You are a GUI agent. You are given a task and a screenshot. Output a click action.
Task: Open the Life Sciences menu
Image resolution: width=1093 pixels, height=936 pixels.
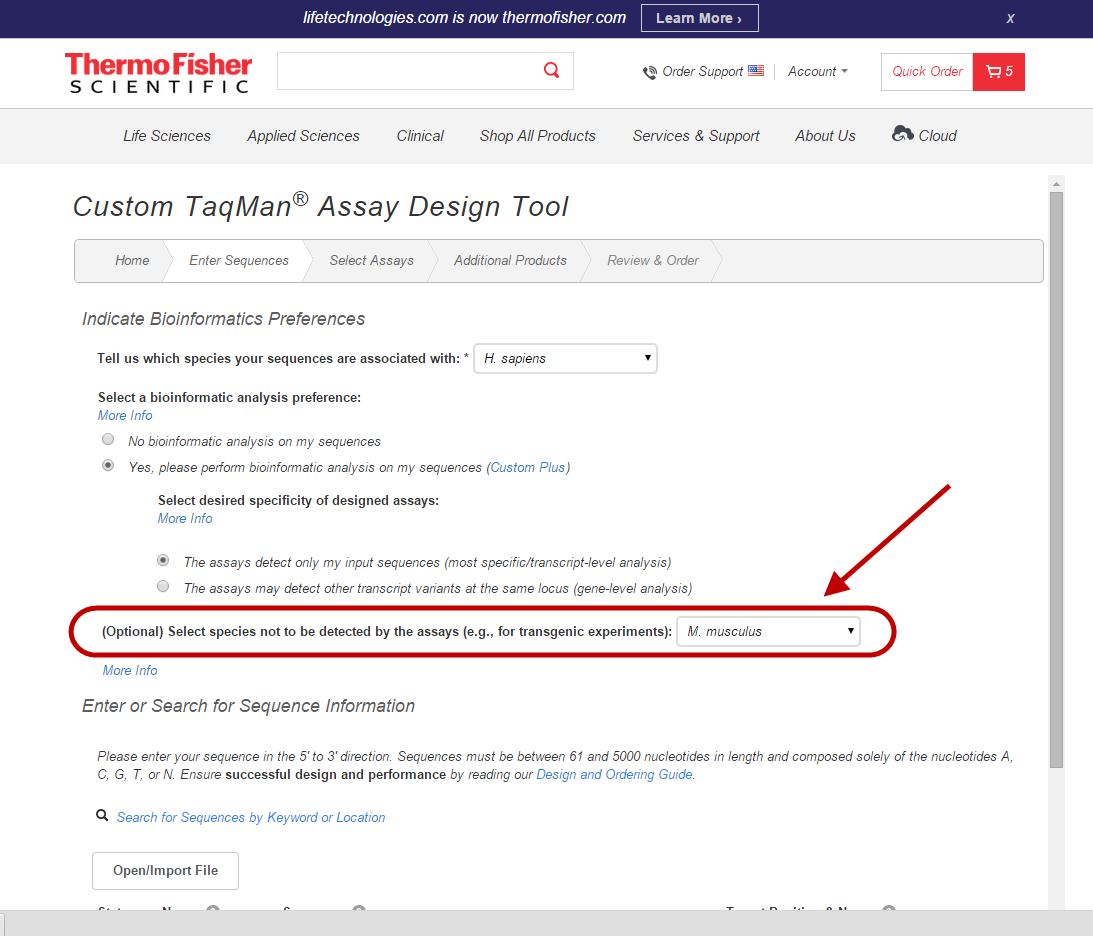coord(167,136)
